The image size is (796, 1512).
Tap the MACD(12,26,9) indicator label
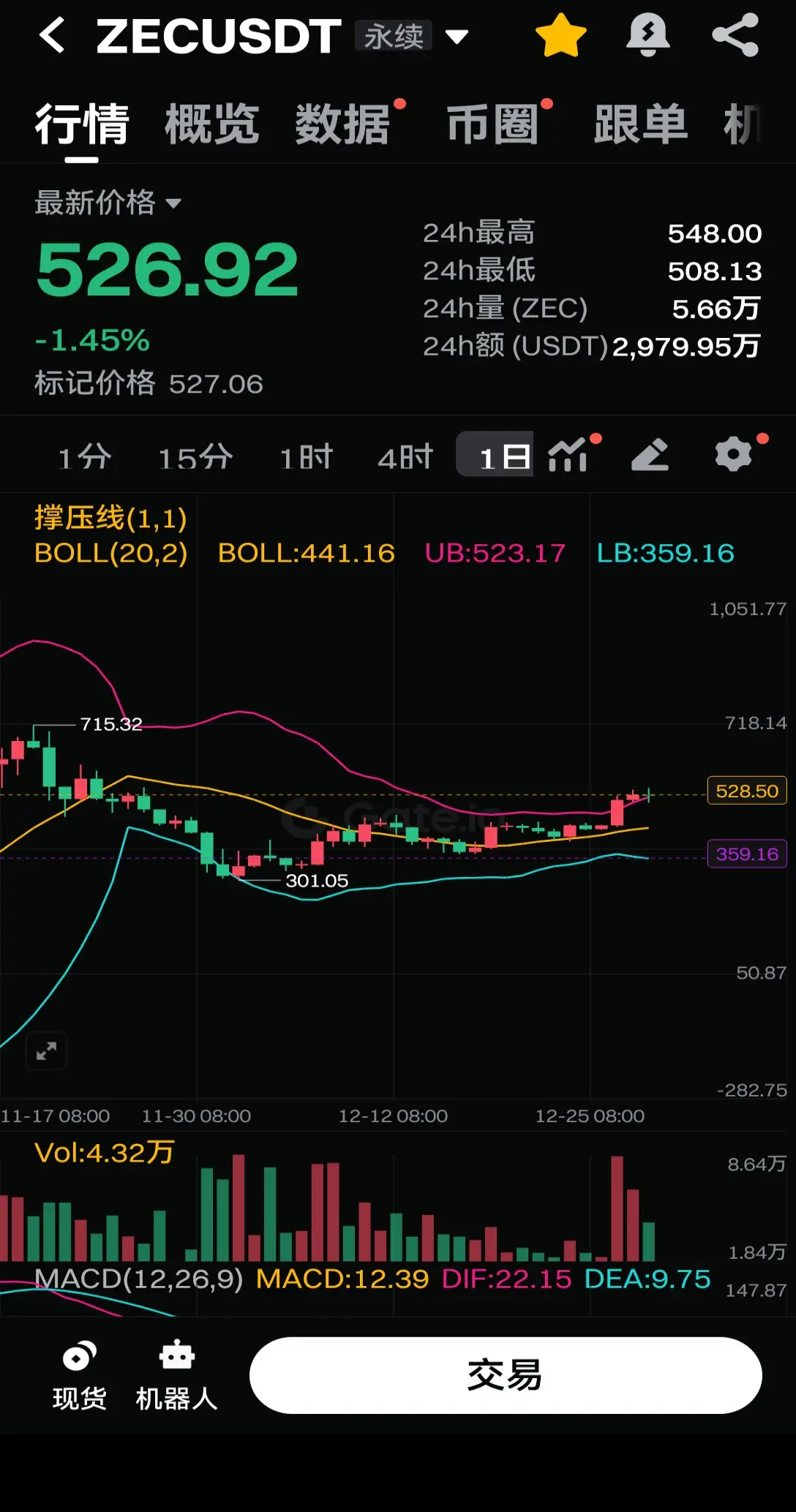138,1279
